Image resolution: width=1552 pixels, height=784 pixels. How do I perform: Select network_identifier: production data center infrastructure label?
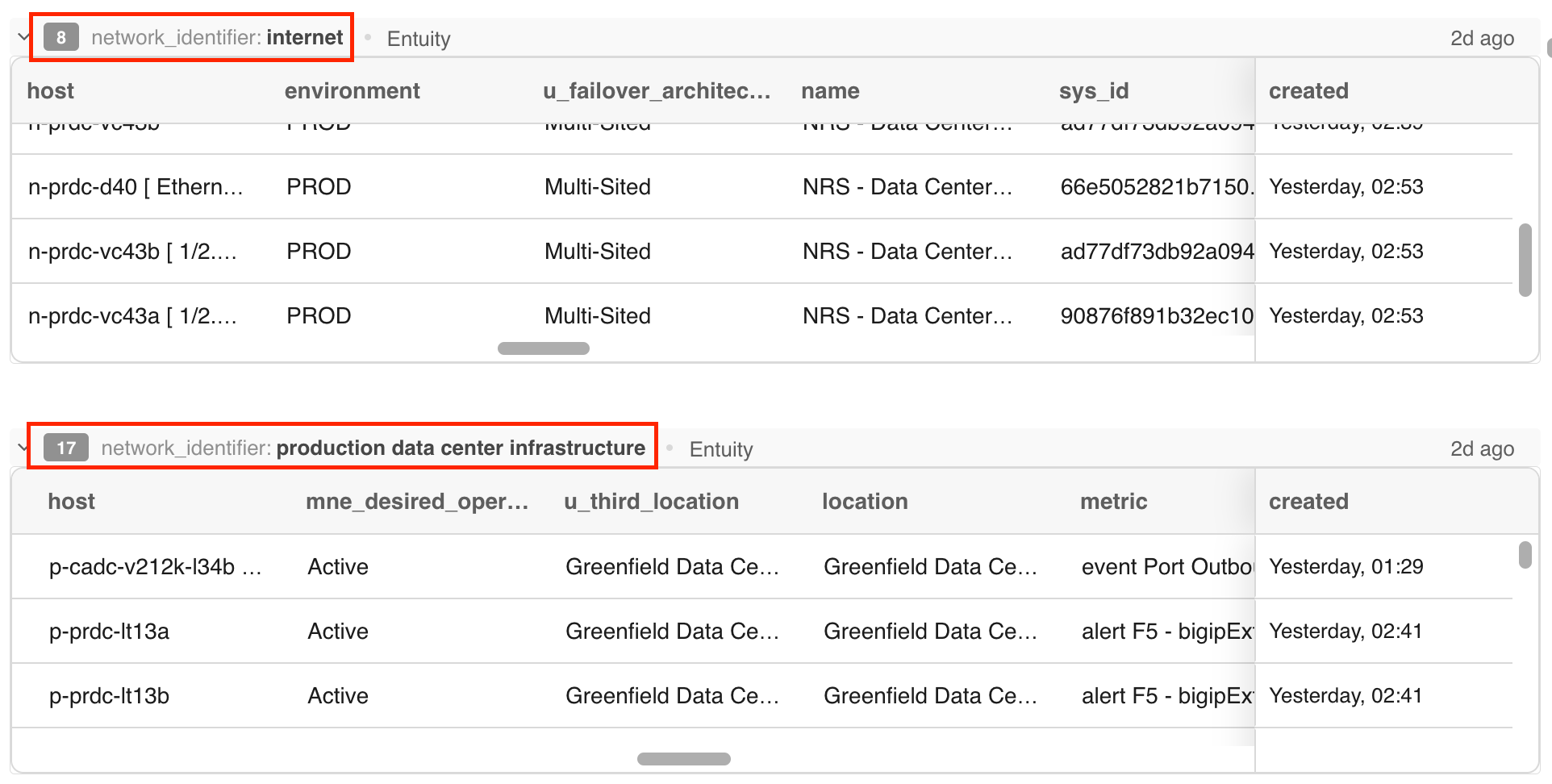373,448
